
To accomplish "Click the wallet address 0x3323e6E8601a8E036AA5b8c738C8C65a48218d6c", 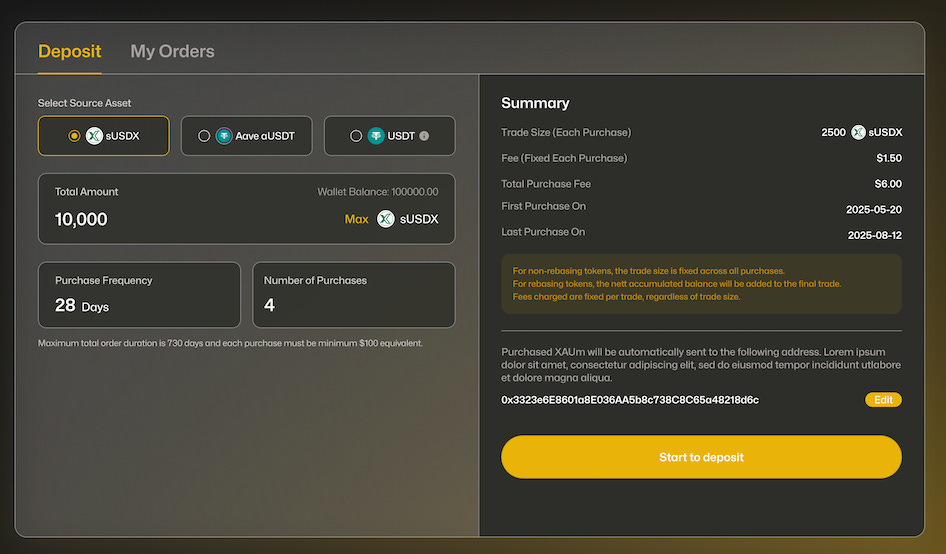I will (x=630, y=400).
